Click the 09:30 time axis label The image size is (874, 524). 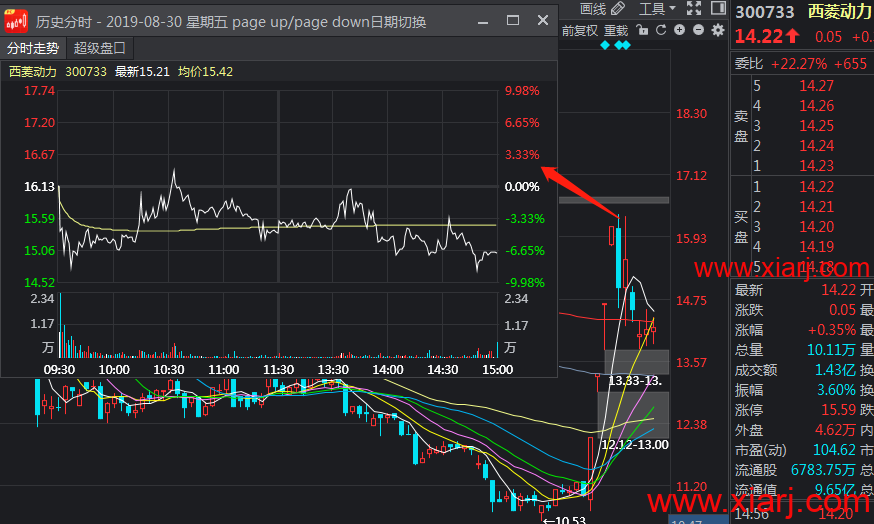59,370
